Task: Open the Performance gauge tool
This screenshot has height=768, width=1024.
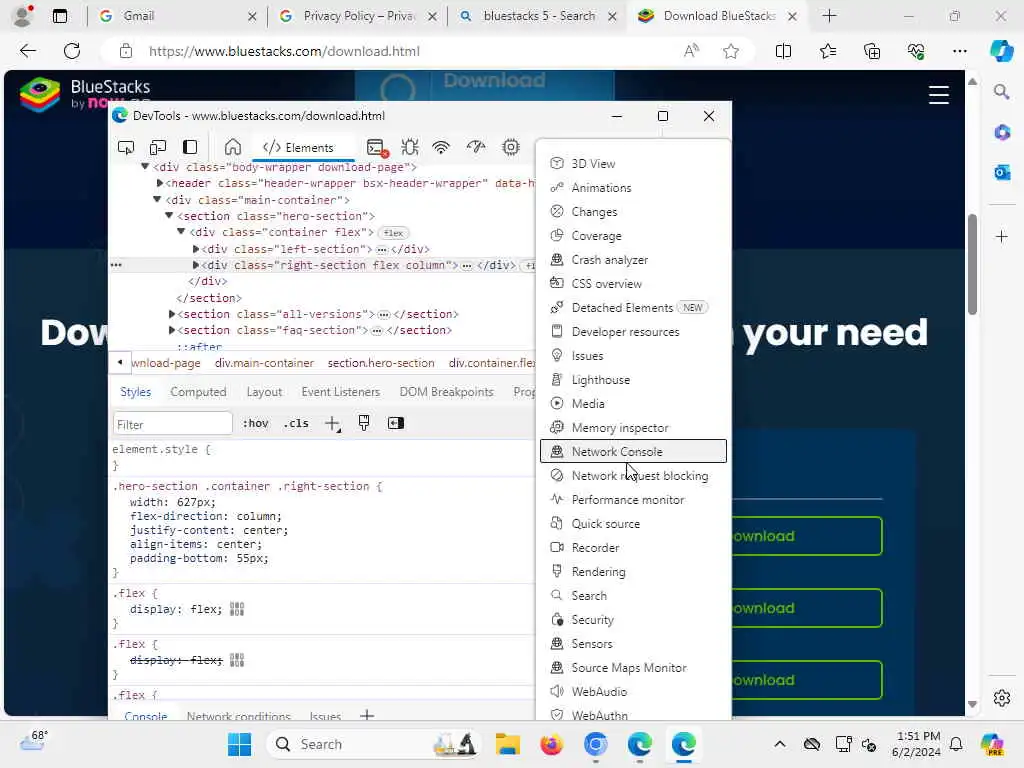Action: click(476, 148)
